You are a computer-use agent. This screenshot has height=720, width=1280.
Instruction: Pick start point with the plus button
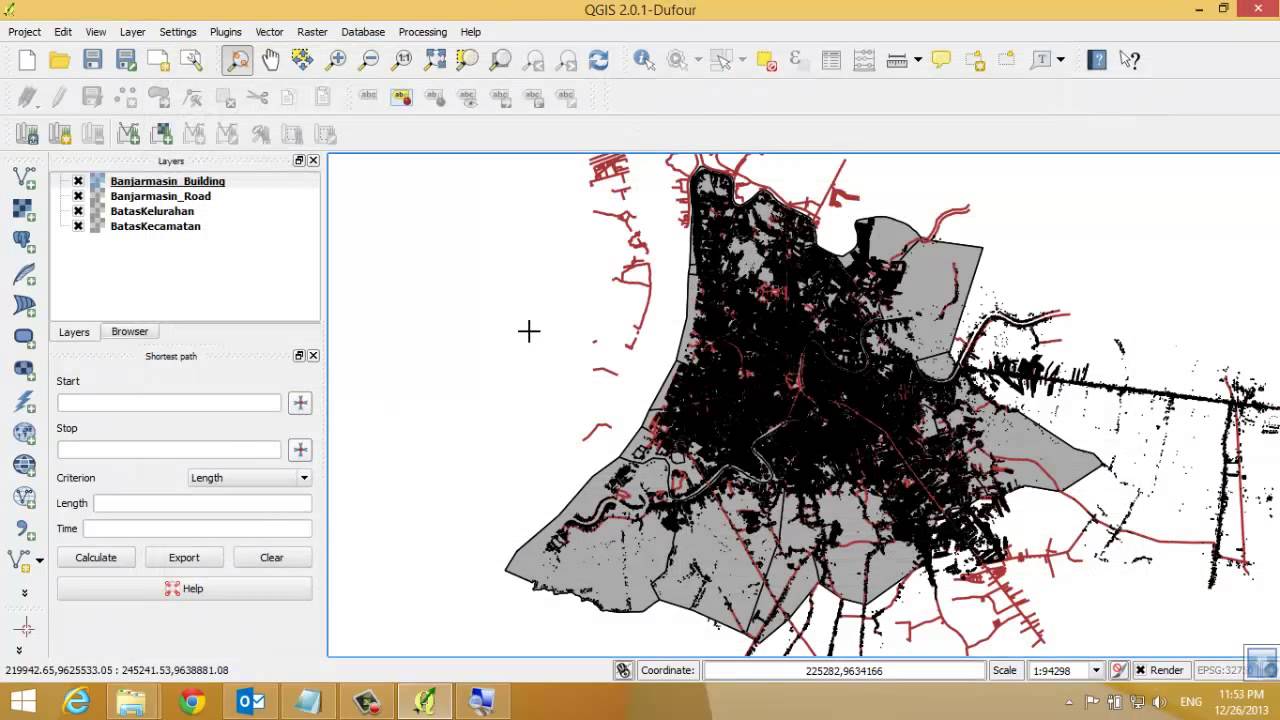pos(299,403)
